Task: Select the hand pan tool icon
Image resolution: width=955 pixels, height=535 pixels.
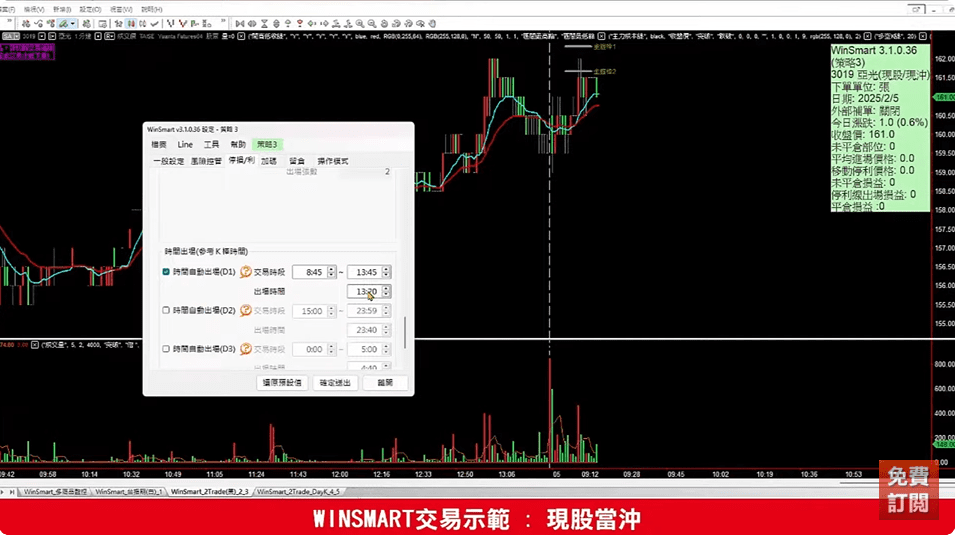Action: tap(432, 24)
